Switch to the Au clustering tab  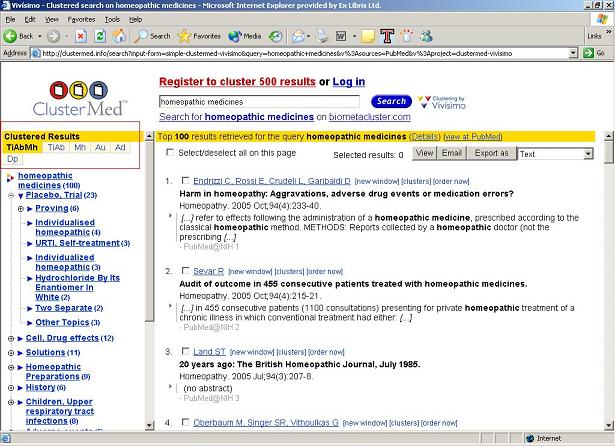pyautogui.click(x=100, y=147)
